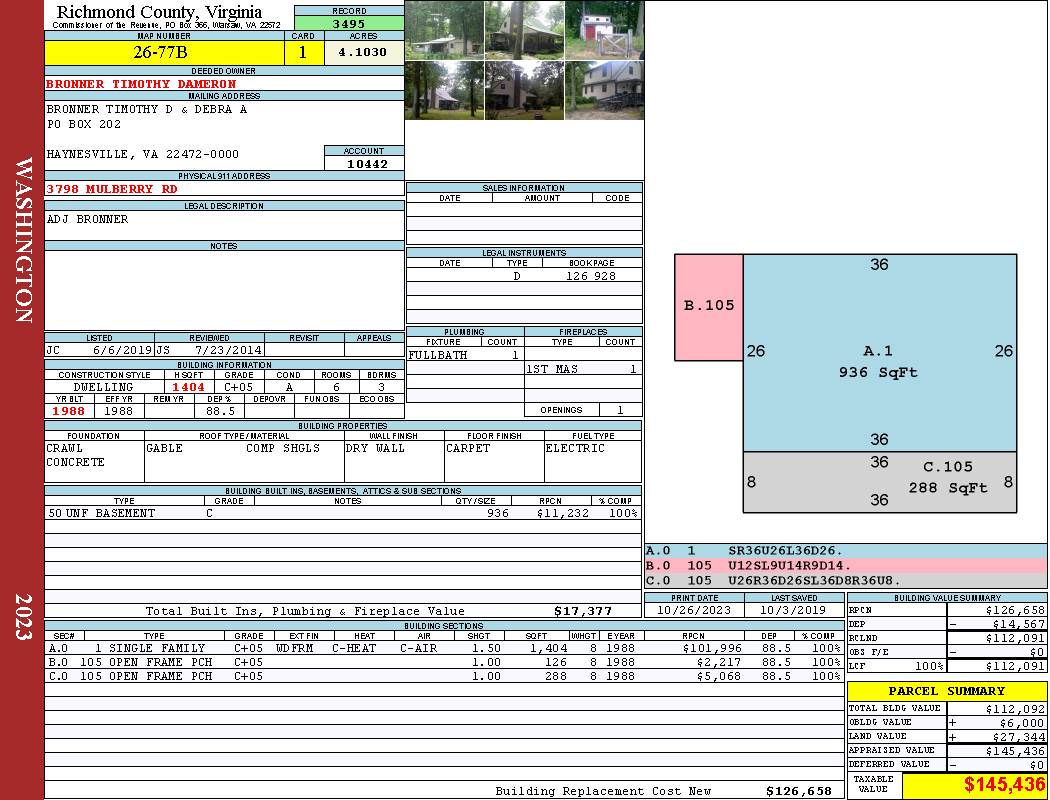This screenshot has width=1050, height=800.
Task: Open the photo of shed with red door
Action: [604, 30]
